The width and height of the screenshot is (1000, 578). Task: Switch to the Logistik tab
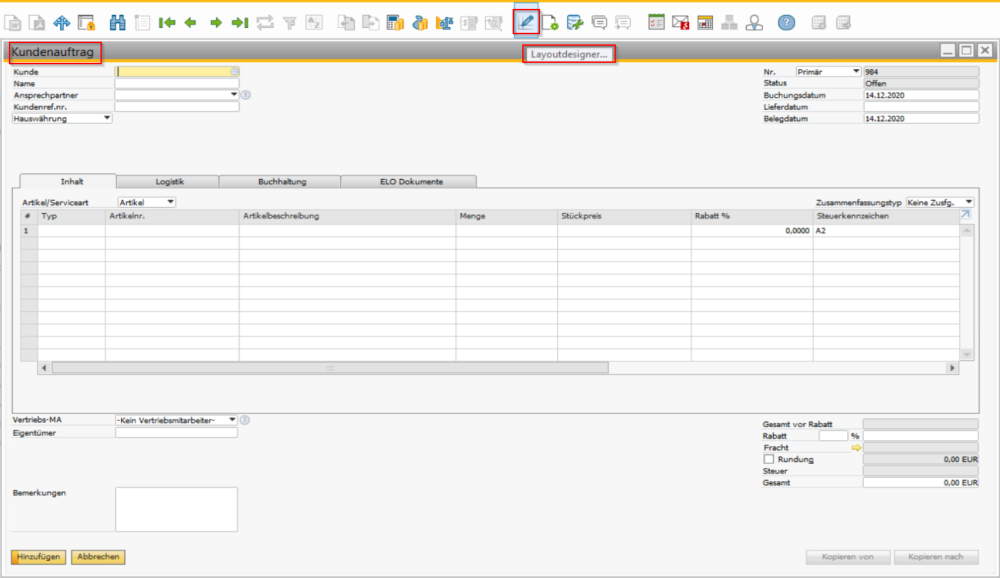[169, 182]
